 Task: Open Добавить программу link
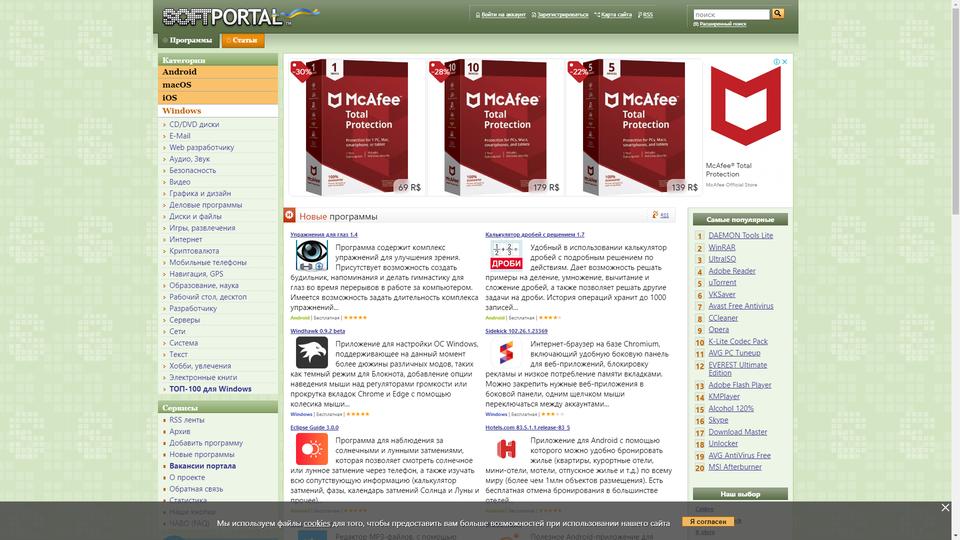click(x=206, y=443)
